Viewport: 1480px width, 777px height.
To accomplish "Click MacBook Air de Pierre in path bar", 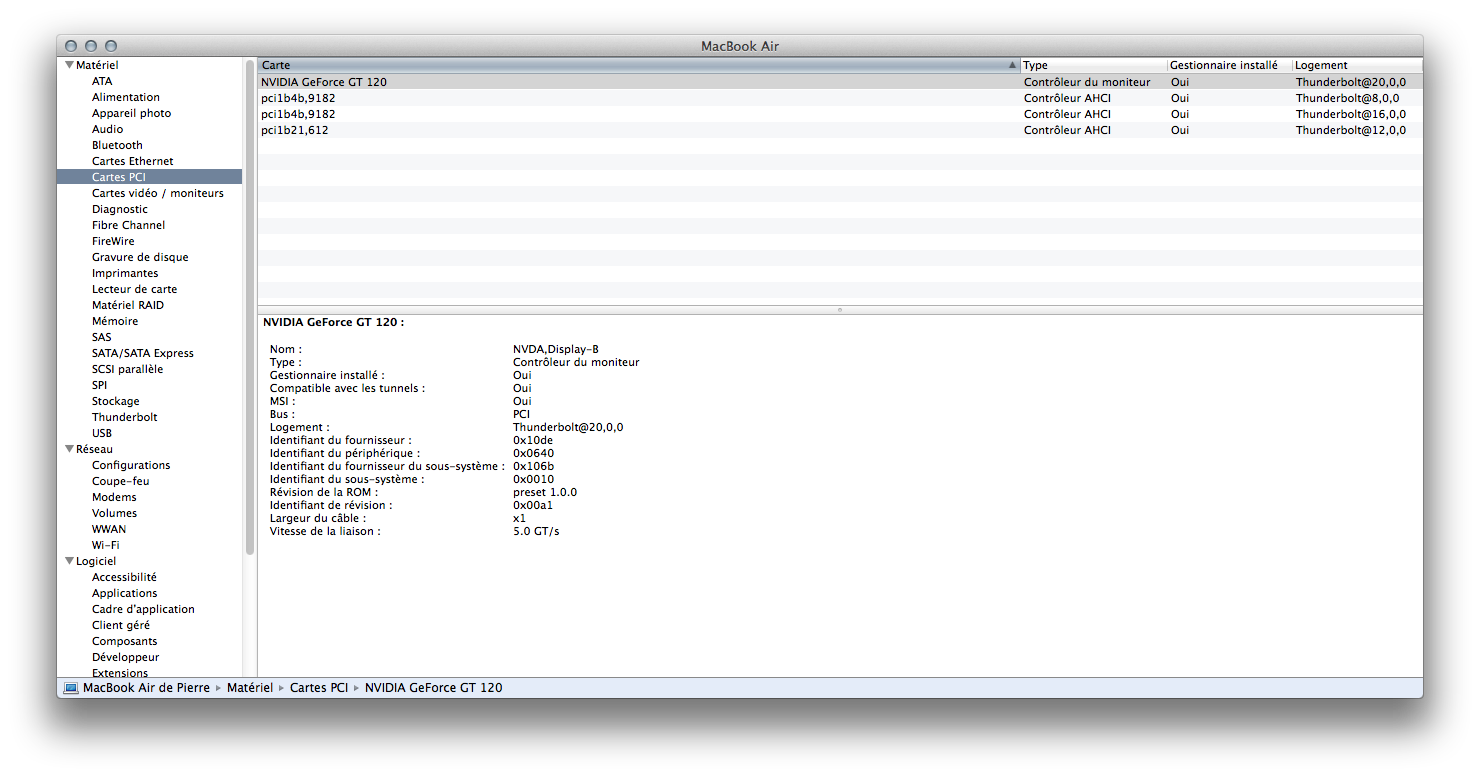I will (146, 688).
